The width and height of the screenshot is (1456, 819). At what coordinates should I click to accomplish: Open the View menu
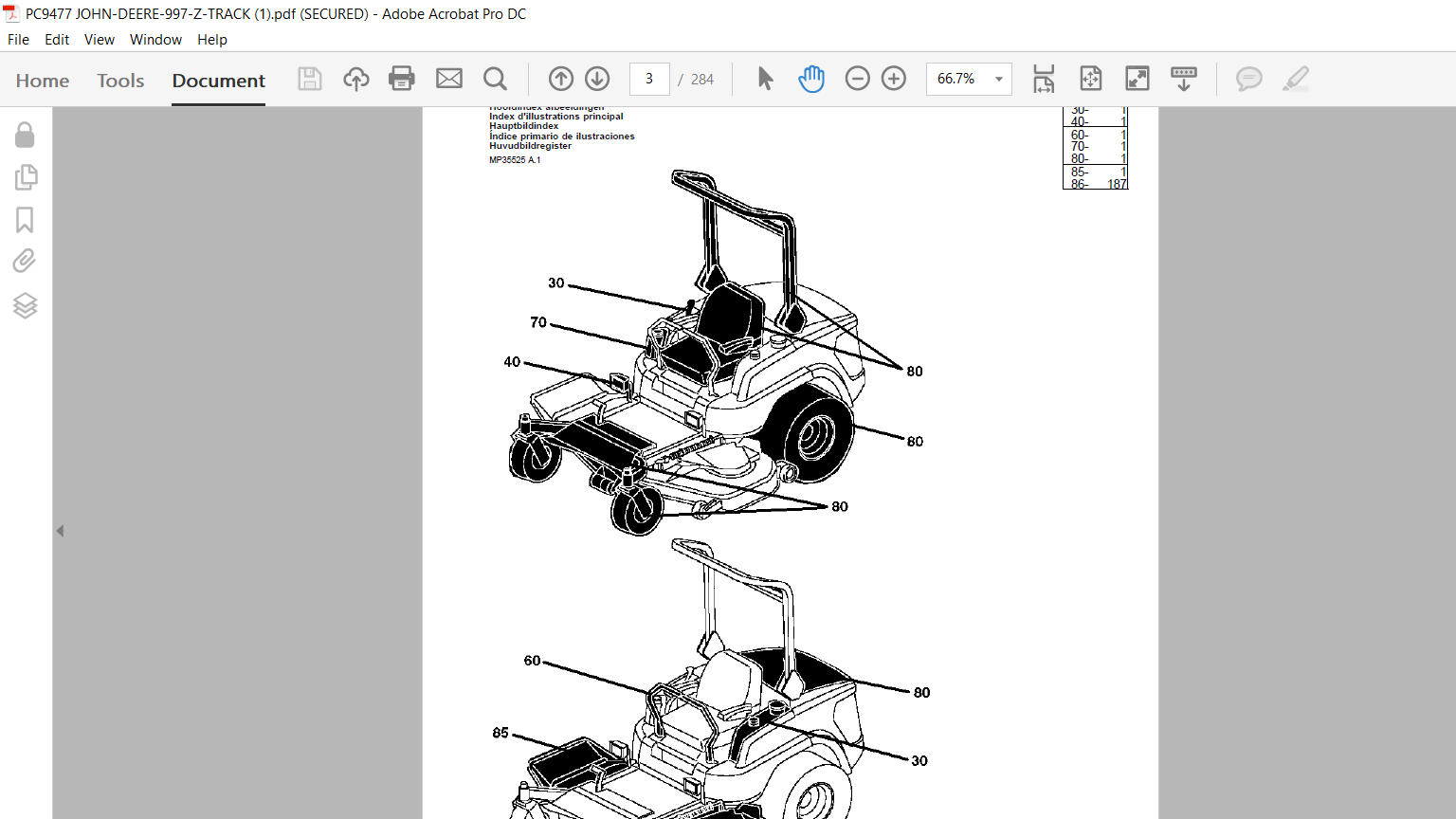click(x=100, y=40)
